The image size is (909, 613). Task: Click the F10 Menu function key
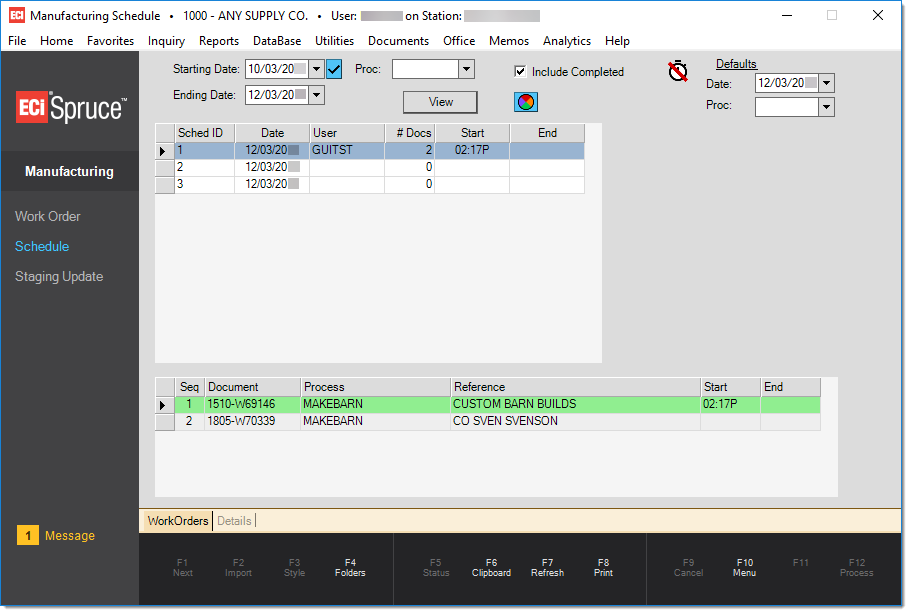744,567
